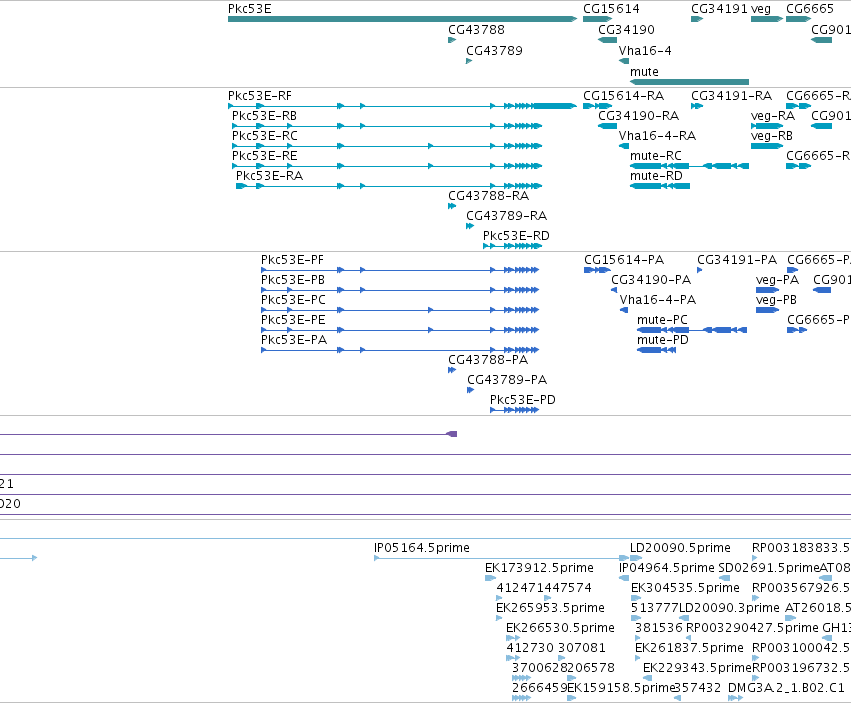
Task: Click the Vha16-4-RA transcript label
Action: pos(657,136)
